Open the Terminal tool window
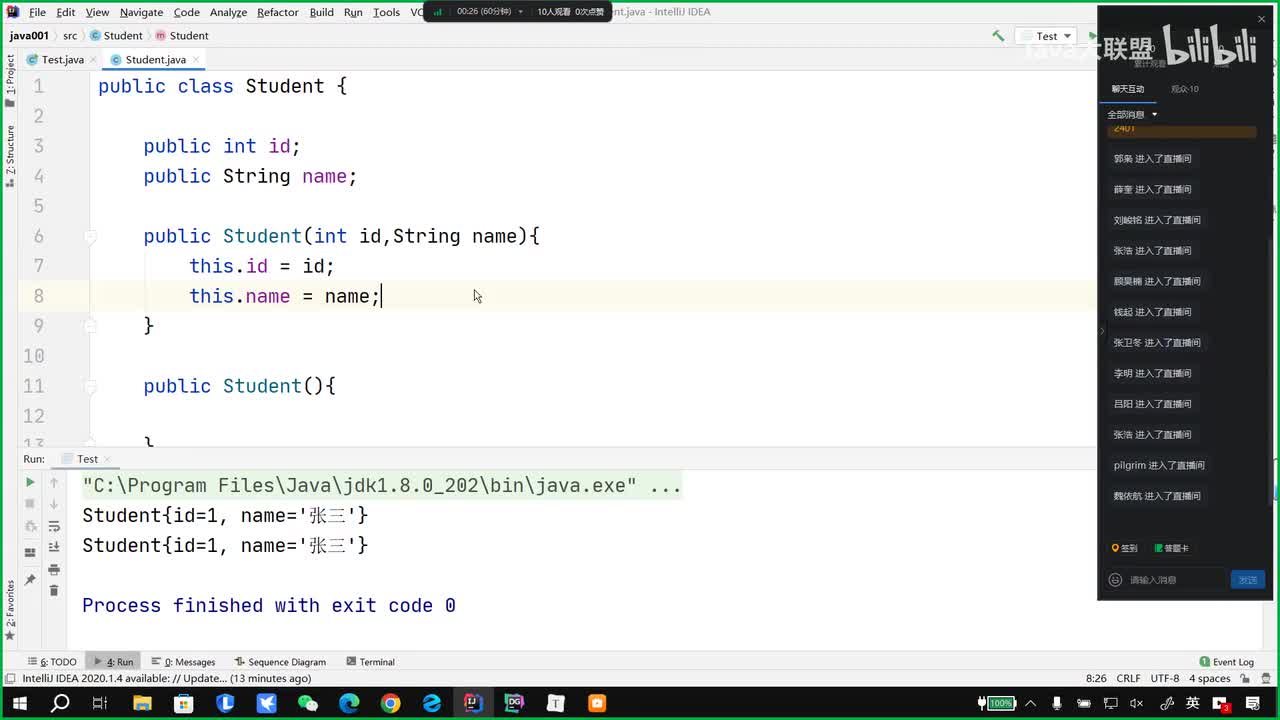Image resolution: width=1280 pixels, height=720 pixels. click(x=370, y=662)
